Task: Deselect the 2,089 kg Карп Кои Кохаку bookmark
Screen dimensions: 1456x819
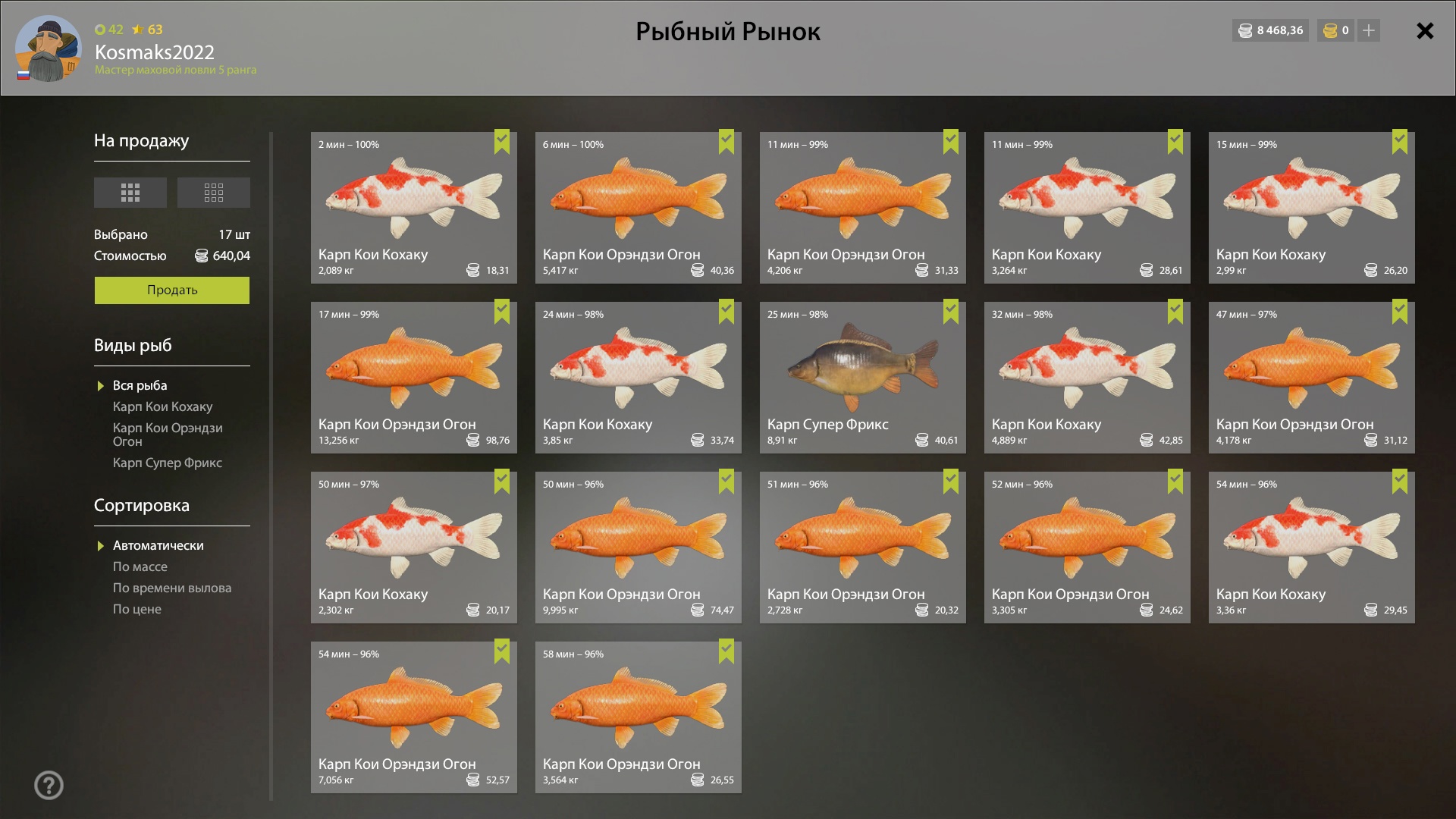Action: [x=502, y=142]
